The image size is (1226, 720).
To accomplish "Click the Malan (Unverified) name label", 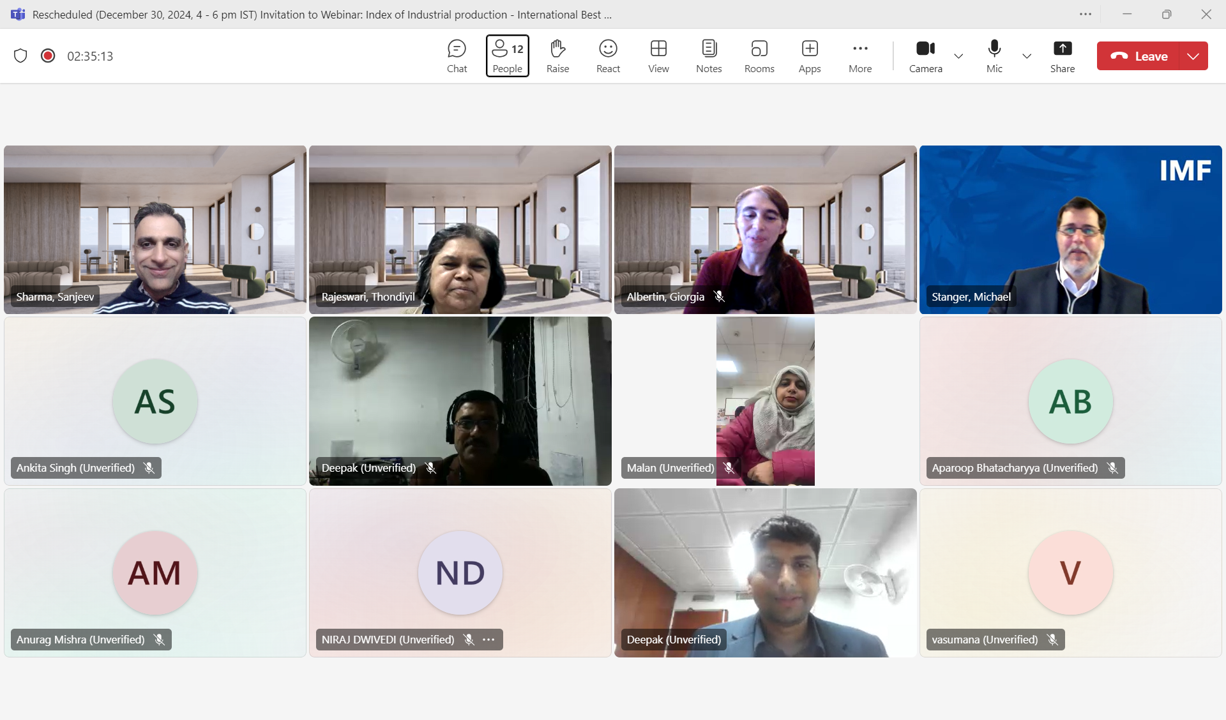I will coord(670,468).
